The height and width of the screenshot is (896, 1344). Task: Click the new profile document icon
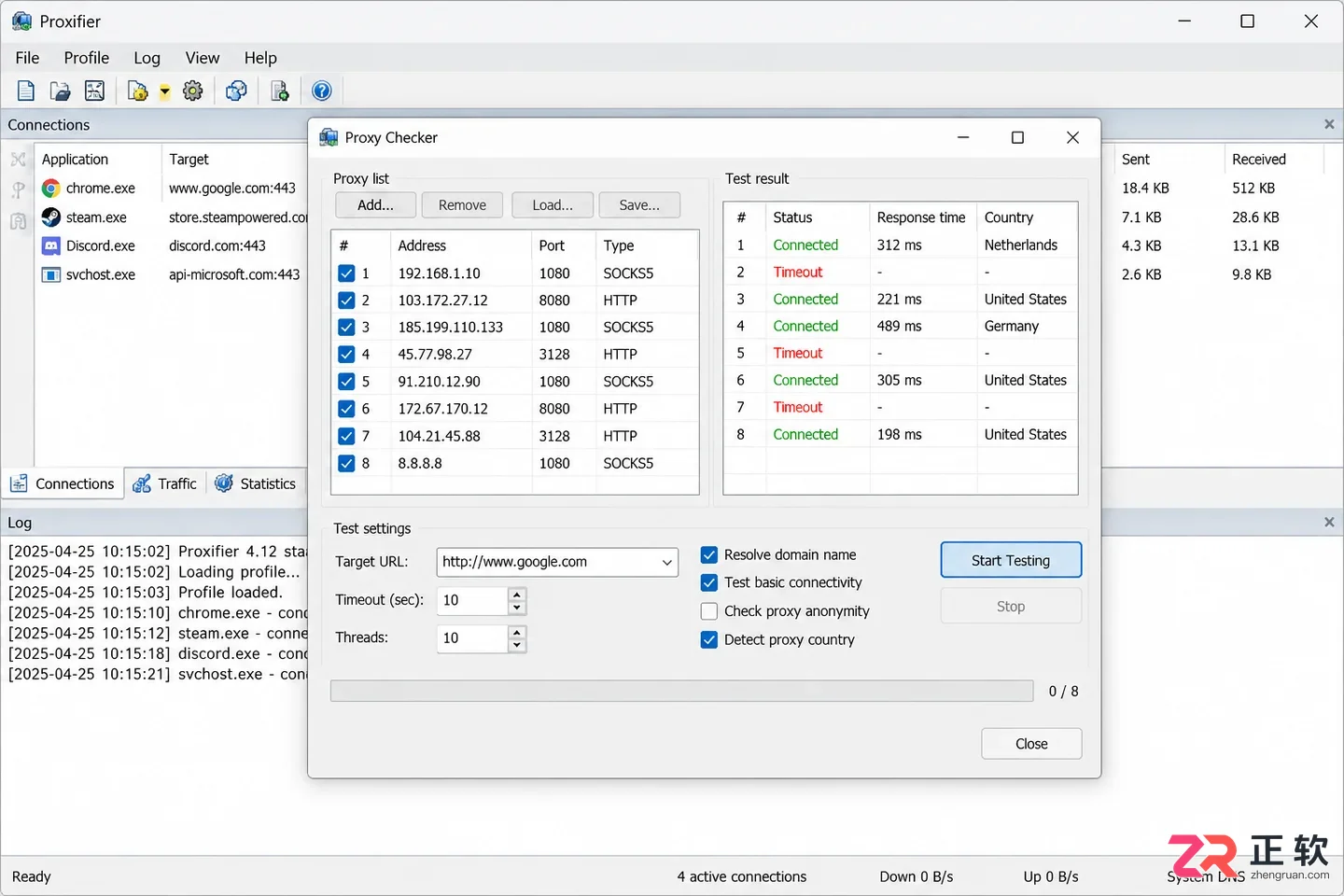tap(26, 91)
